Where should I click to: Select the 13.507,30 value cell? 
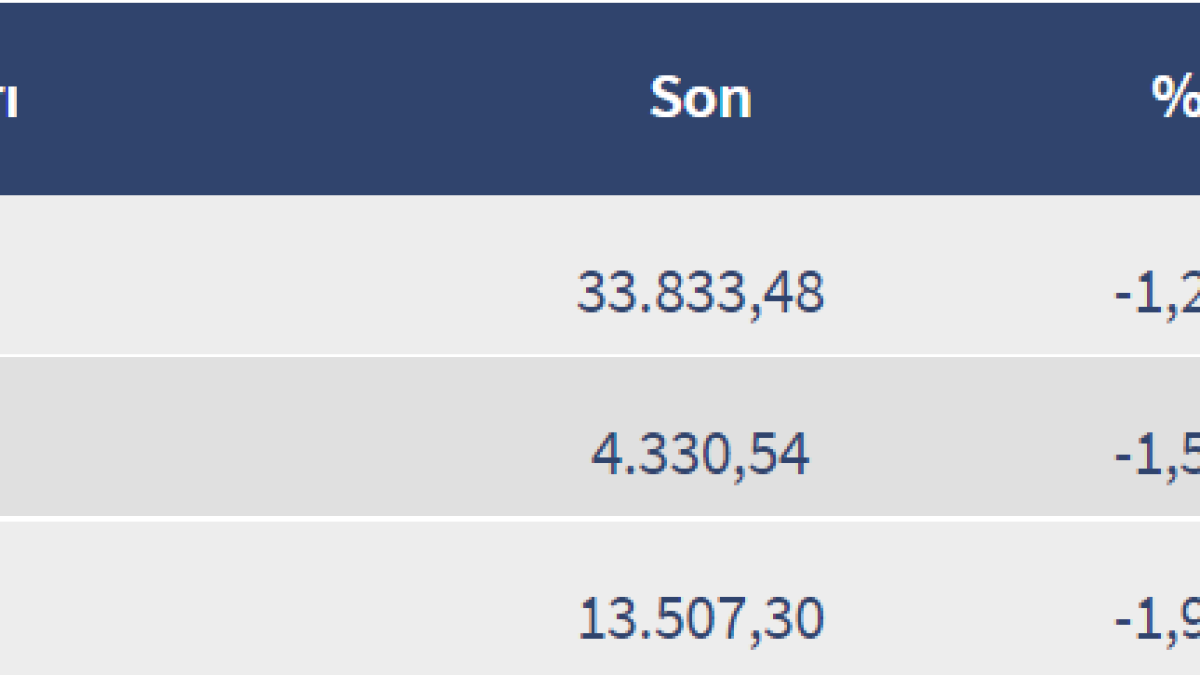700,619
